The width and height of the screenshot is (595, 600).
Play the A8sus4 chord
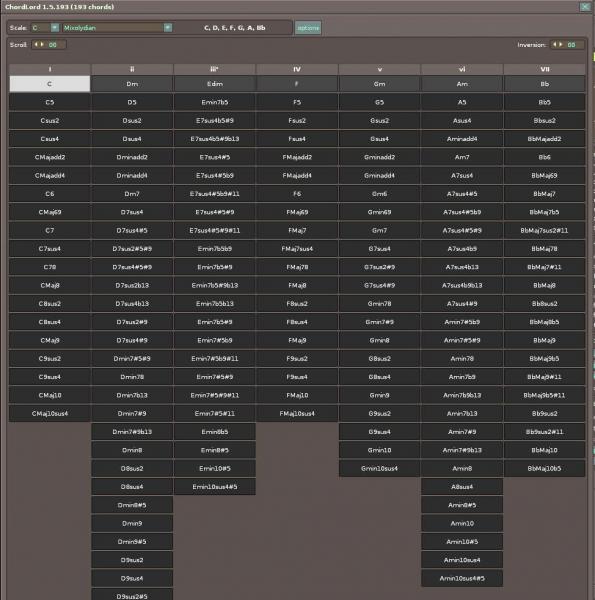(x=462, y=487)
